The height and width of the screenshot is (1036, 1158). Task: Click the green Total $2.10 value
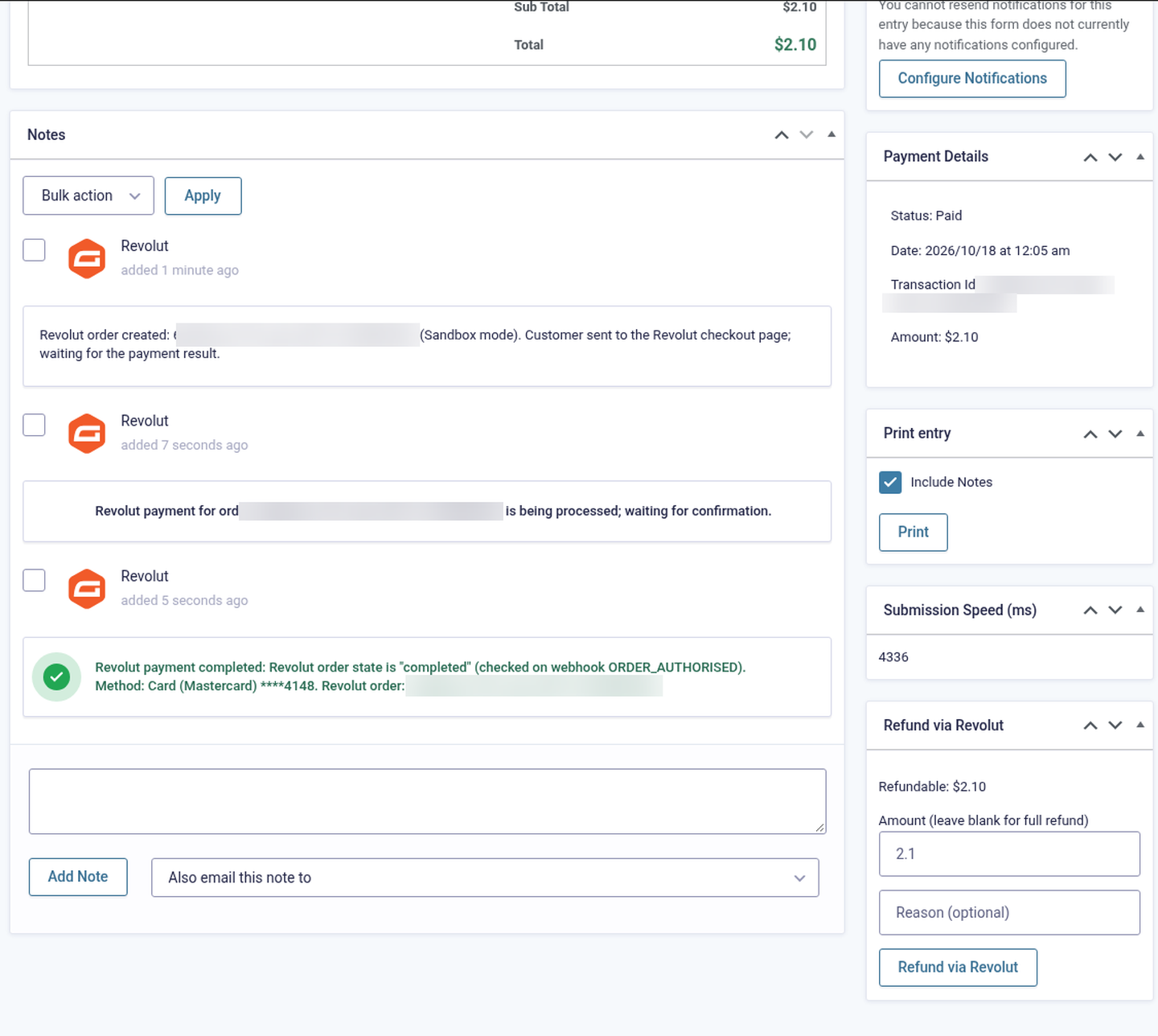(795, 45)
